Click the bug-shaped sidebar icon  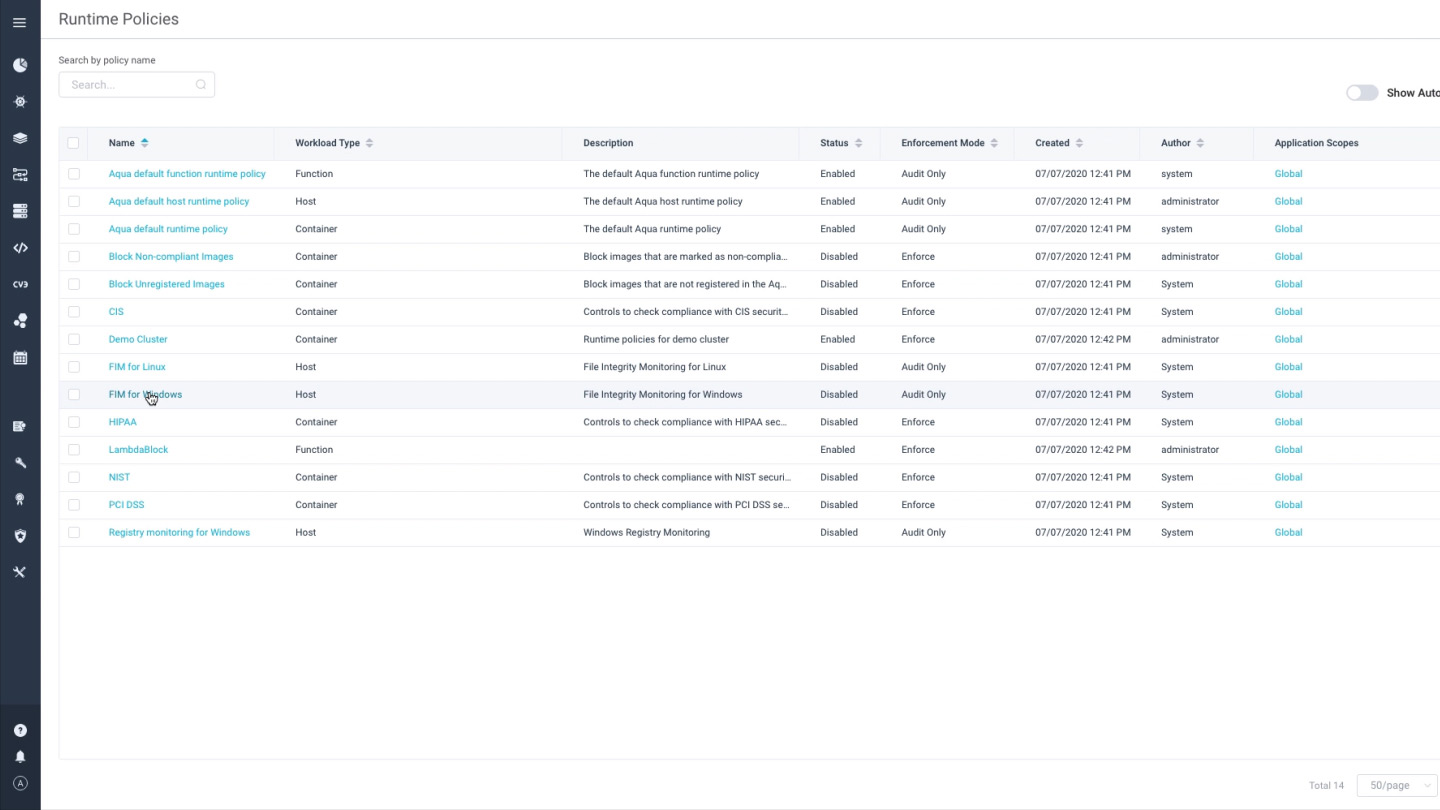click(20, 102)
